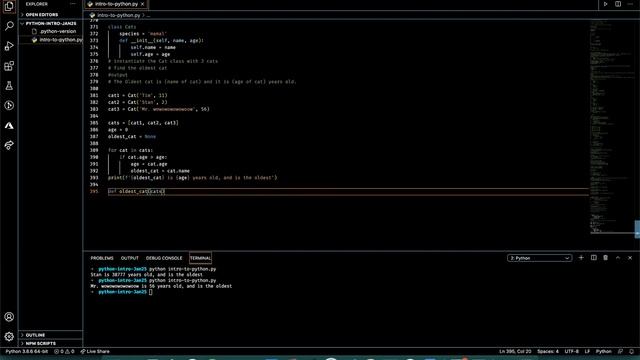Run Python file with the play icon
Screen dimensions: 640x360
pyautogui.click(x=605, y=4)
